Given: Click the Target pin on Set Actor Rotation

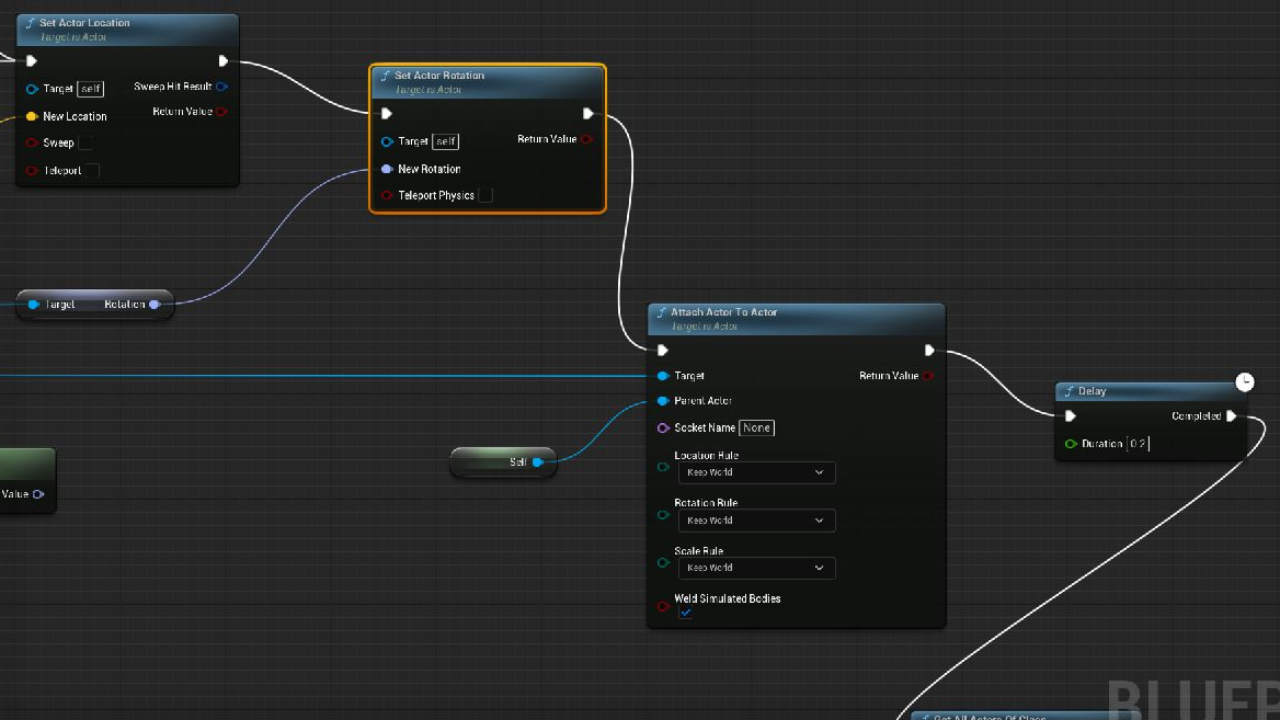Looking at the screenshot, I should coord(387,142).
